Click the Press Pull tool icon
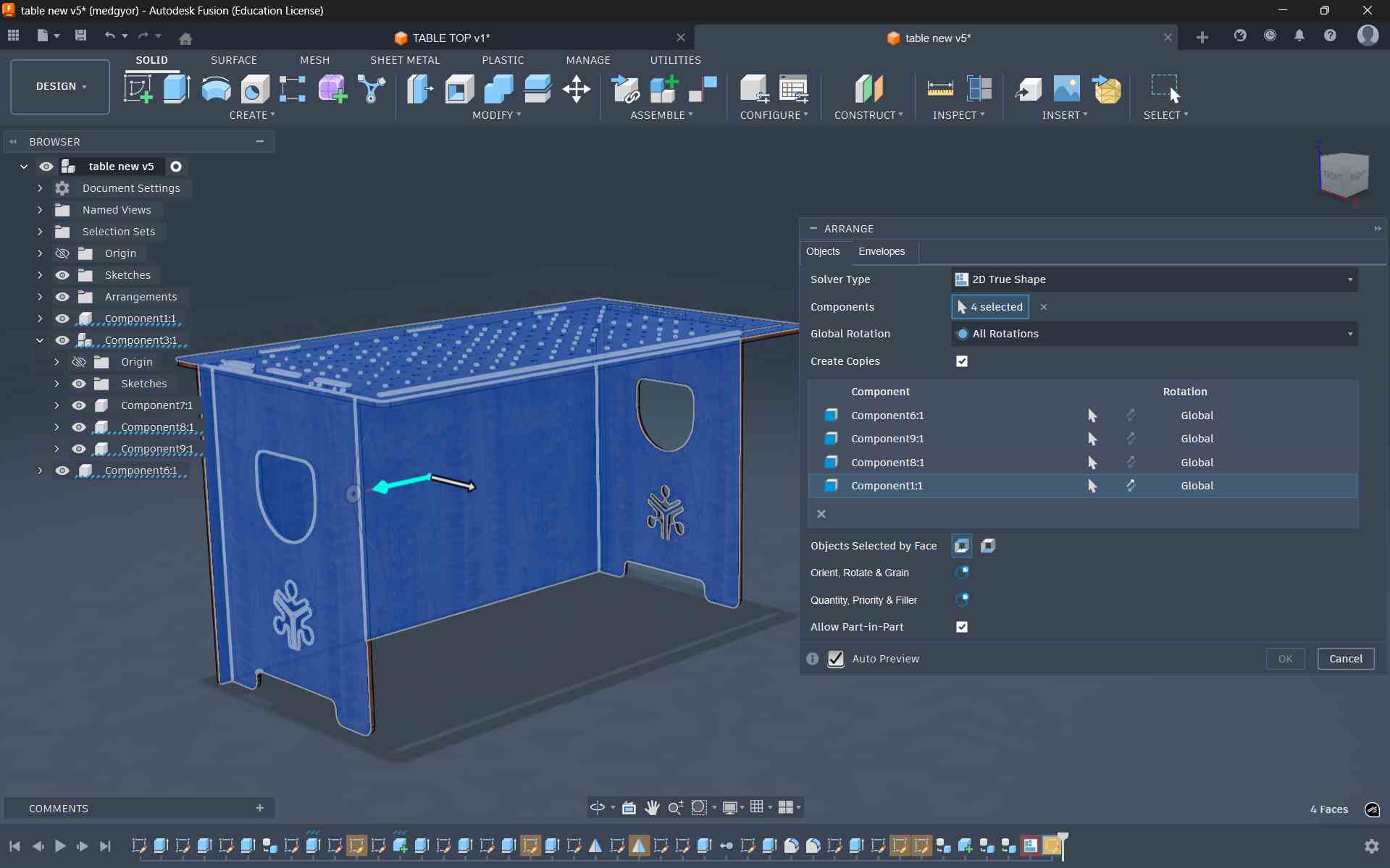This screenshot has height=868, width=1390. tap(419, 89)
